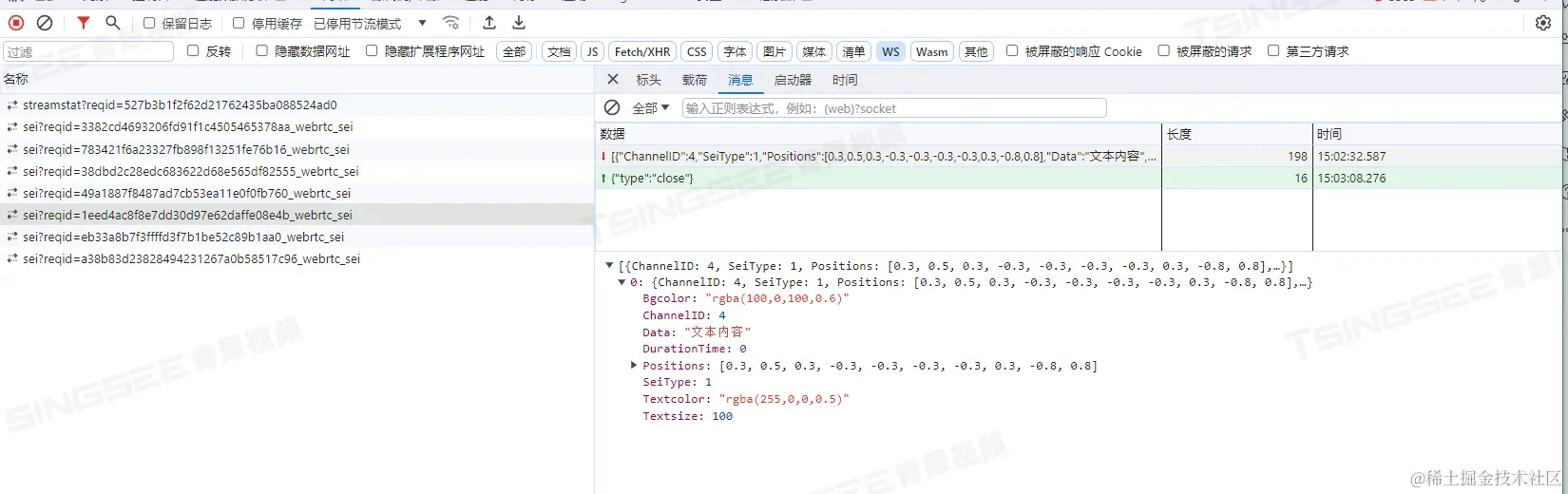Filter by 清单 type

coord(854,51)
